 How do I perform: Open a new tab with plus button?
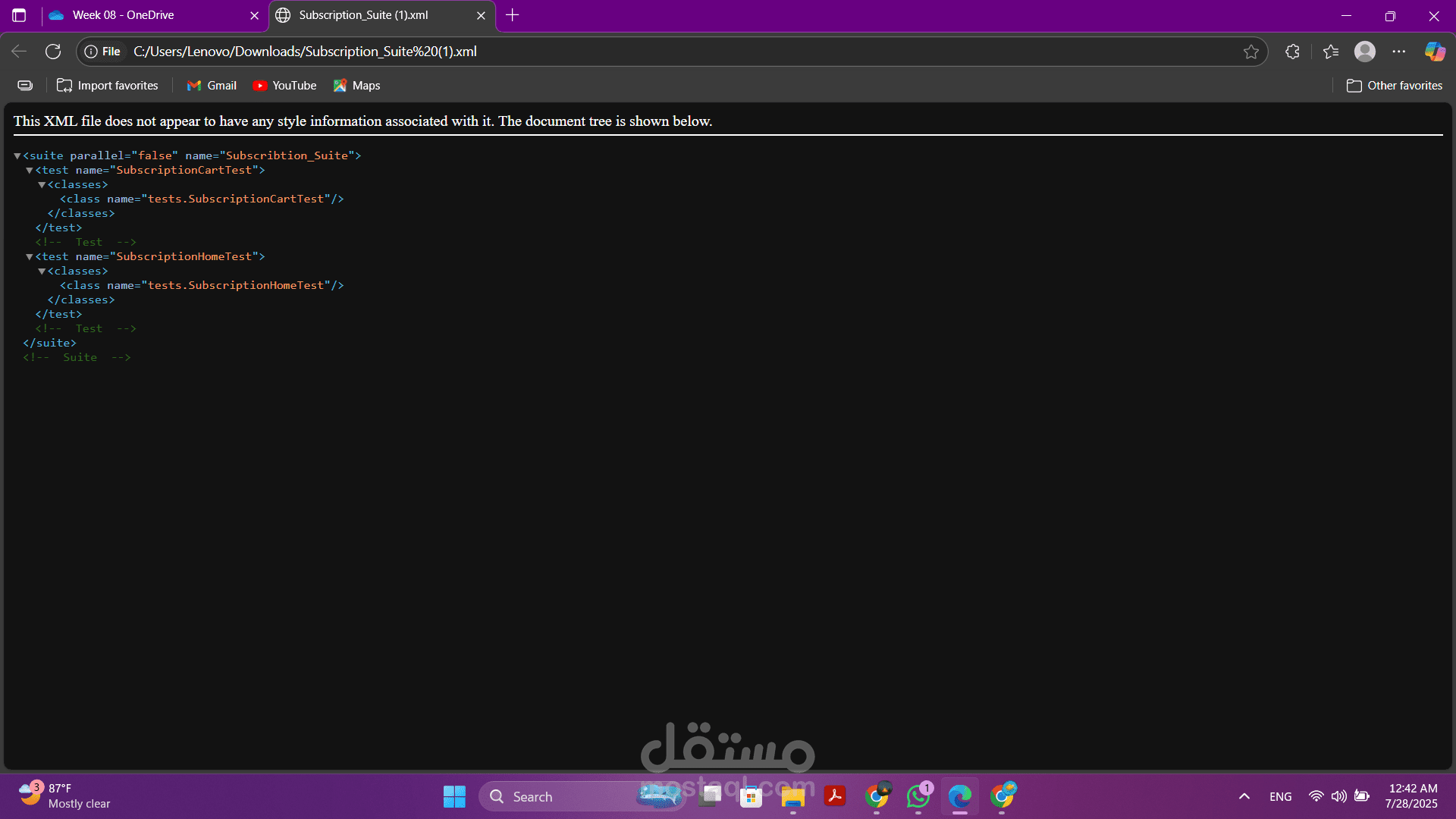pyautogui.click(x=513, y=15)
